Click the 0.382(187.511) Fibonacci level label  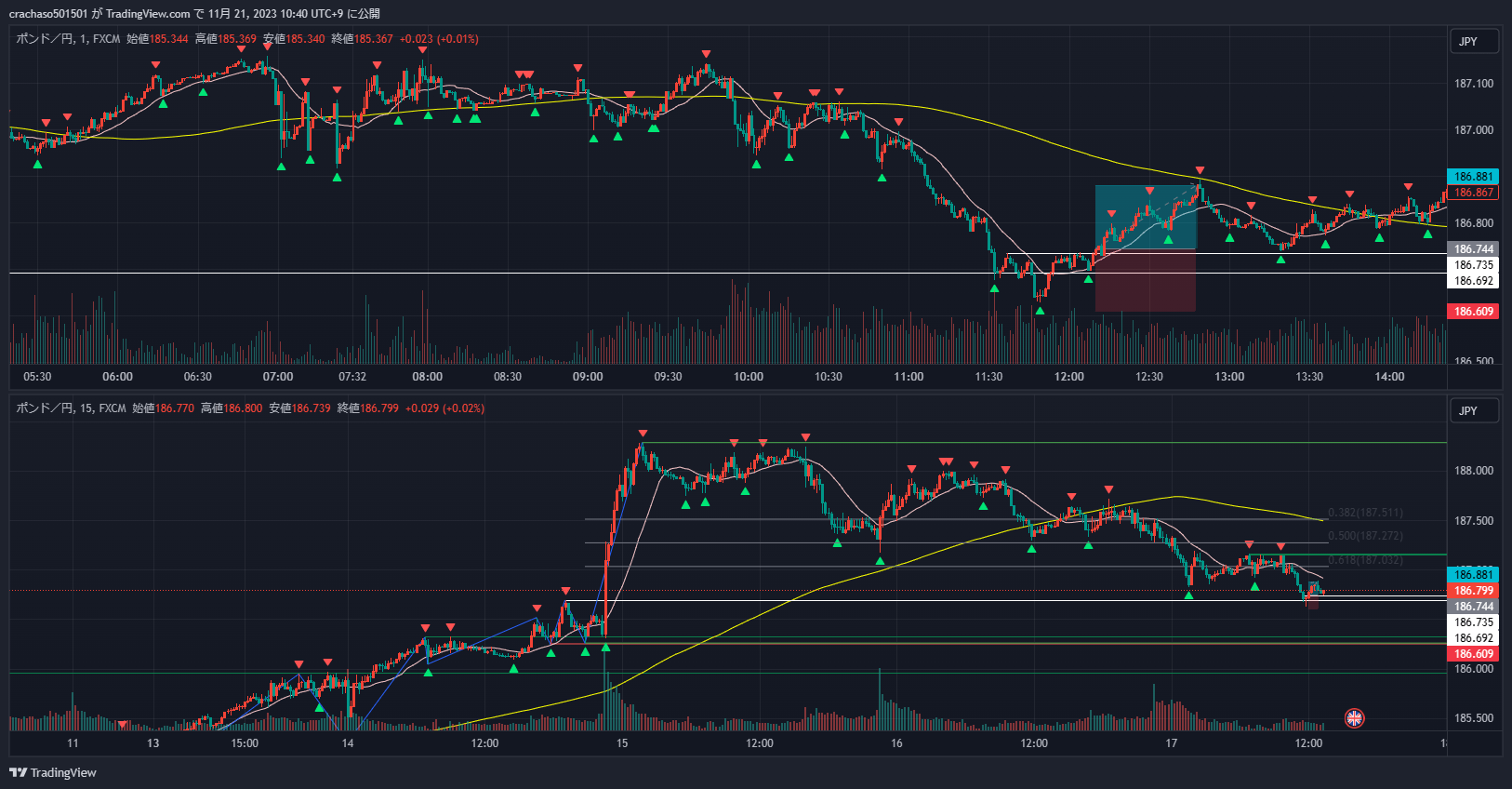tap(1365, 513)
